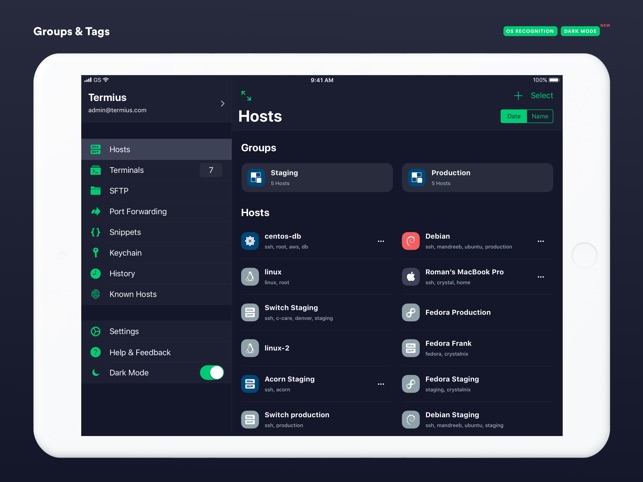Screen dimensions: 643x482
Task: Select the Debian Staging host name
Action: click(x=452, y=415)
